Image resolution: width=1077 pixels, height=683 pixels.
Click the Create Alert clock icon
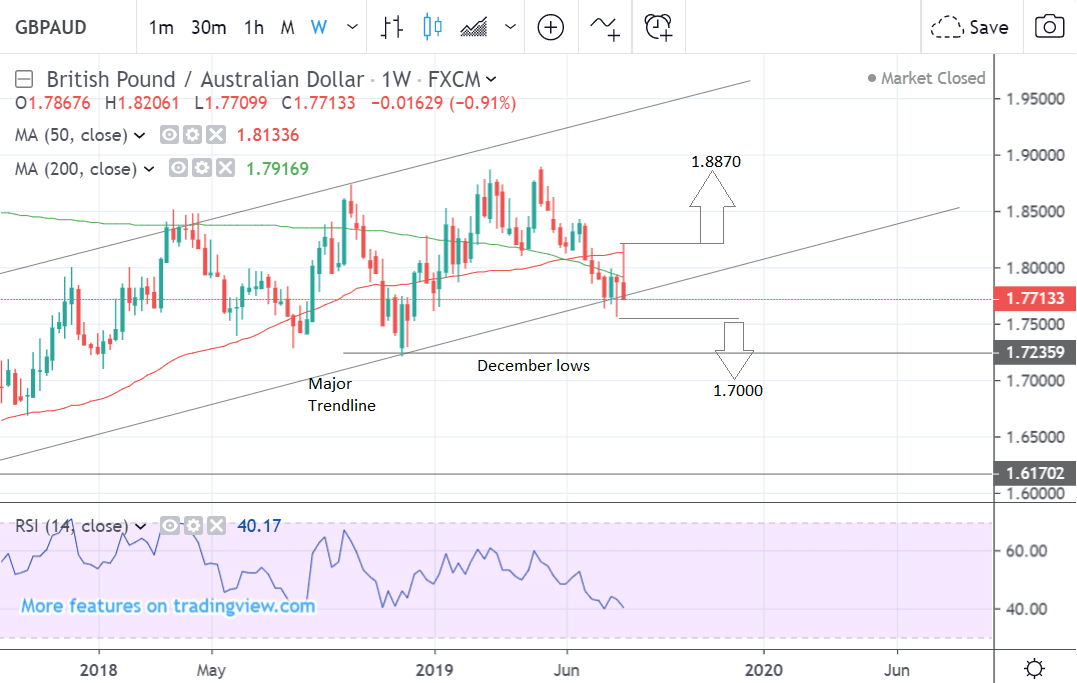(x=658, y=27)
